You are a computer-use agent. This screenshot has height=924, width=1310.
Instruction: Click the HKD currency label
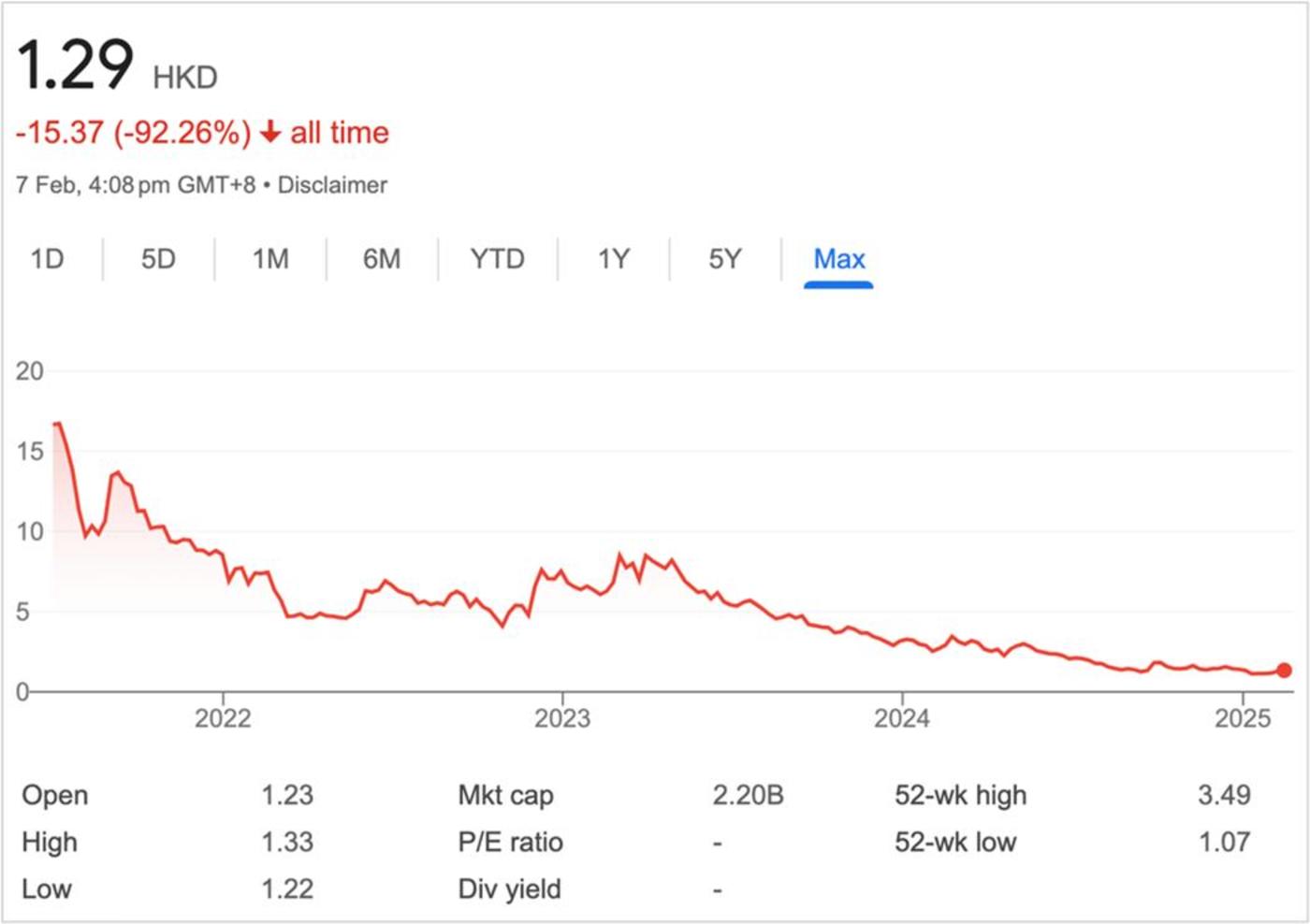click(185, 78)
